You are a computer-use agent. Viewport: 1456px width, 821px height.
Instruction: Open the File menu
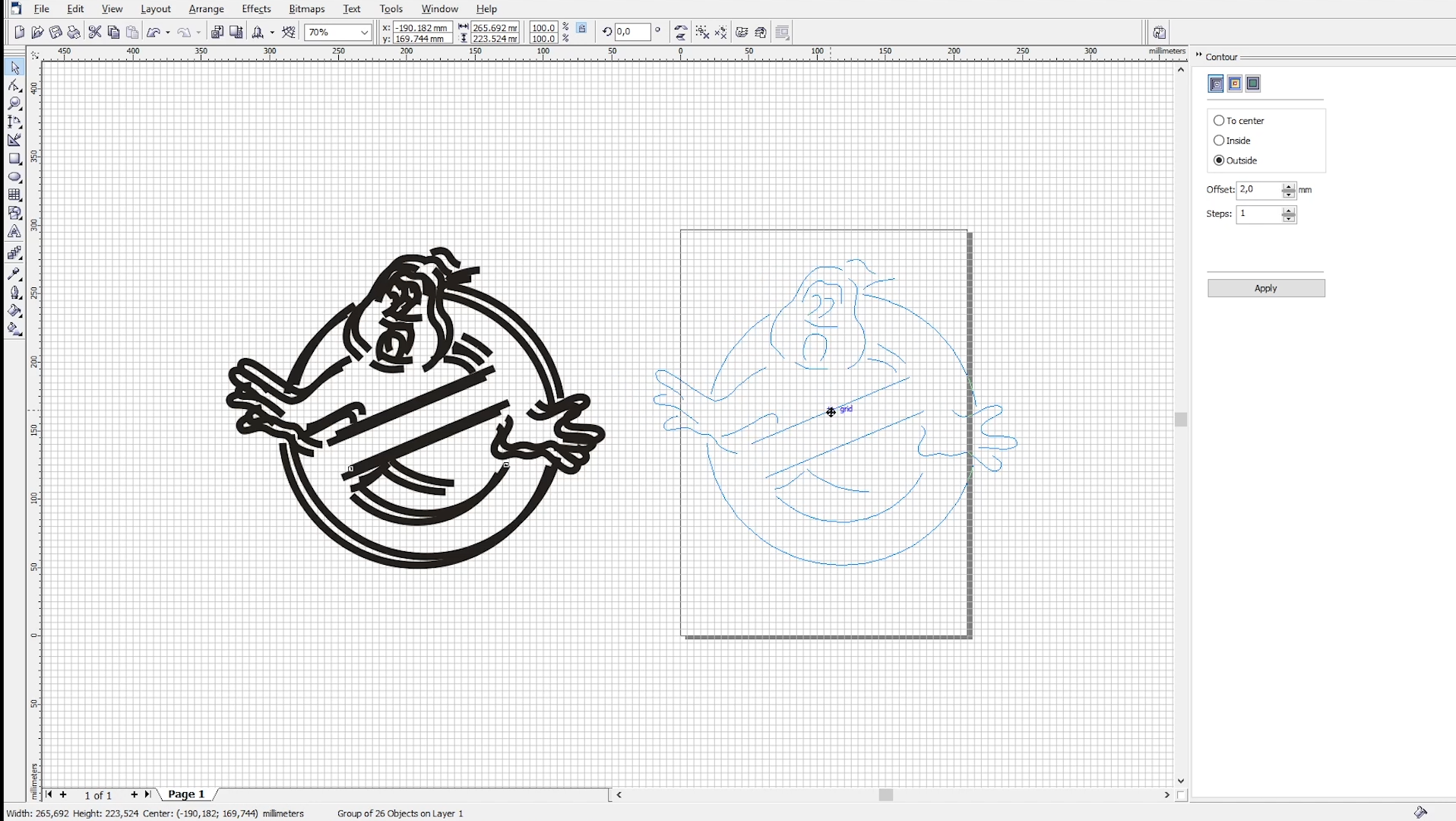click(42, 8)
